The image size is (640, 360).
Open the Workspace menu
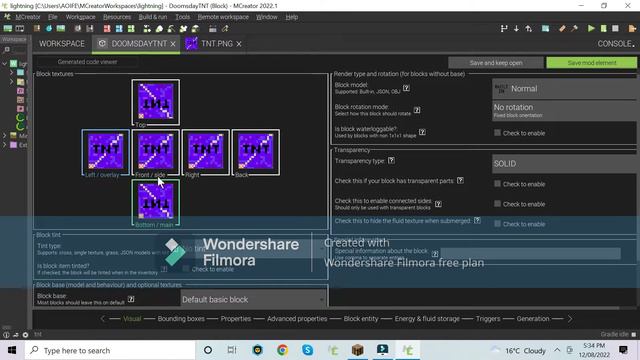click(80, 17)
